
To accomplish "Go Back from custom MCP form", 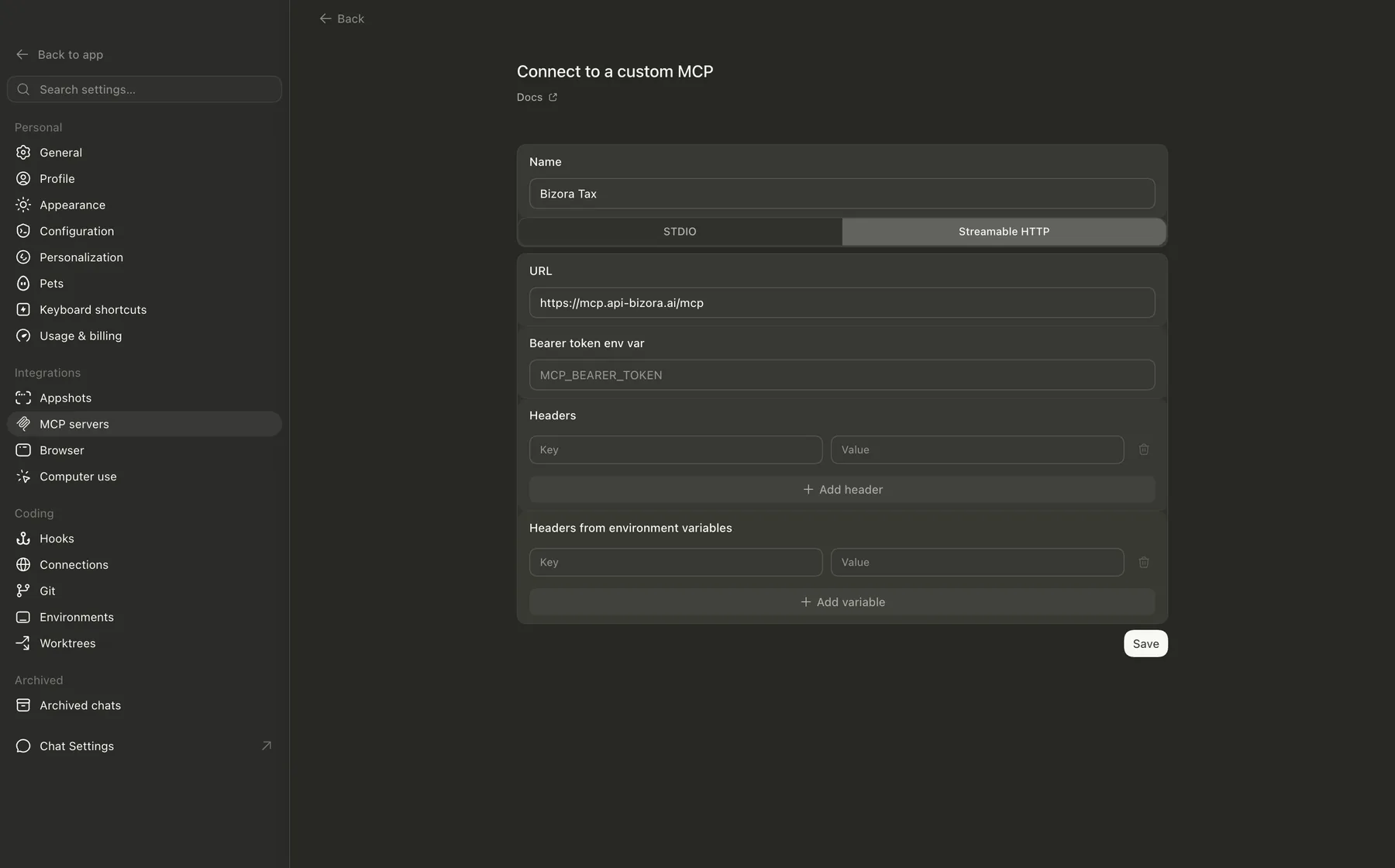I will tap(342, 19).
